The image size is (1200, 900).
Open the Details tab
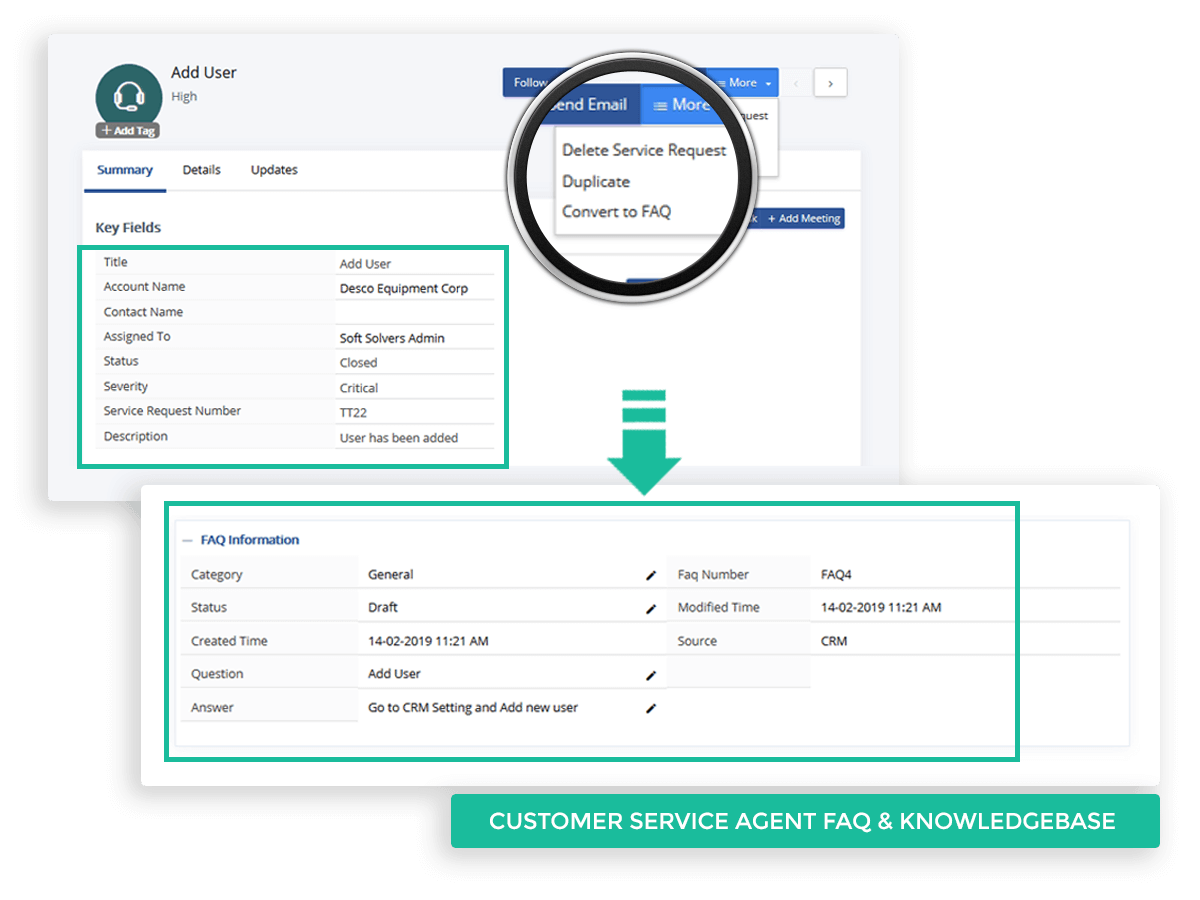pyautogui.click(x=201, y=170)
